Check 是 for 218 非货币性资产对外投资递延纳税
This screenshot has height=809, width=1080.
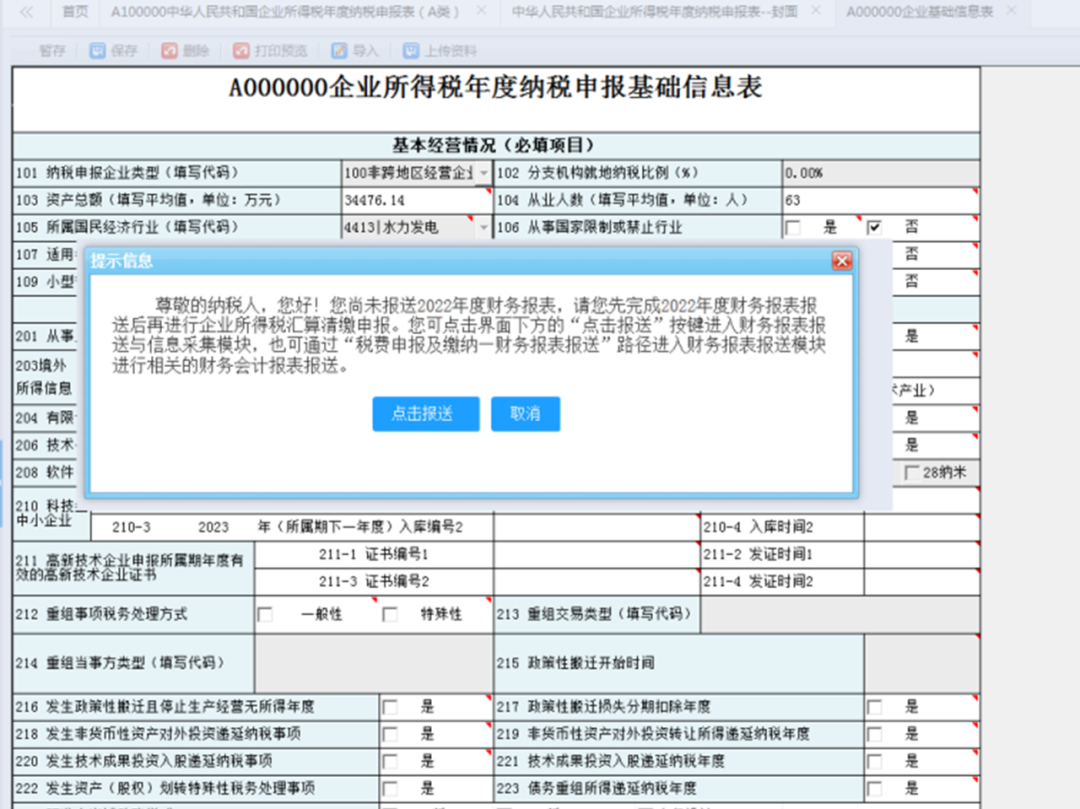(x=391, y=735)
